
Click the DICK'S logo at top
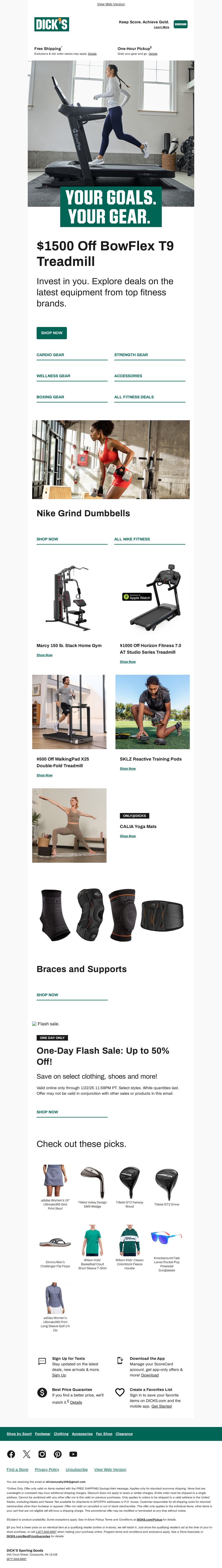click(52, 24)
